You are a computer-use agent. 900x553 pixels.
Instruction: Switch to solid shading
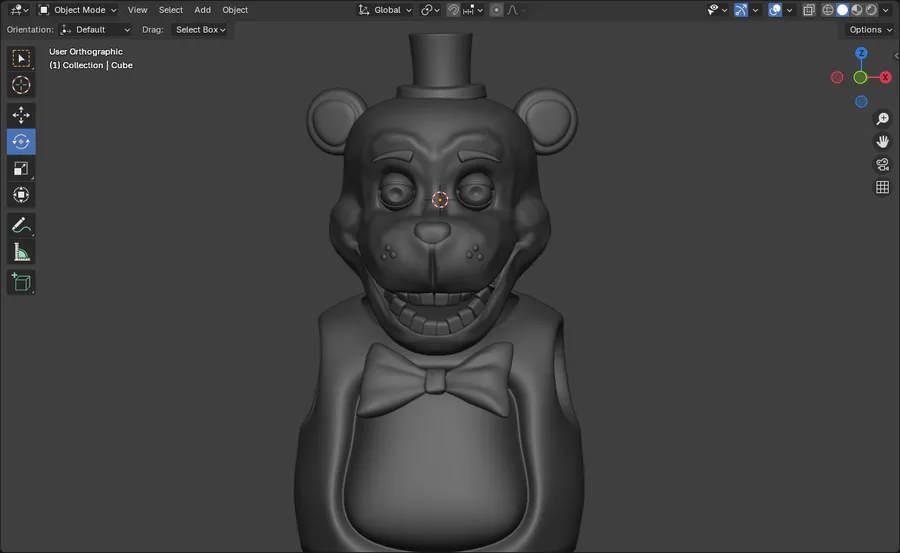click(x=842, y=10)
